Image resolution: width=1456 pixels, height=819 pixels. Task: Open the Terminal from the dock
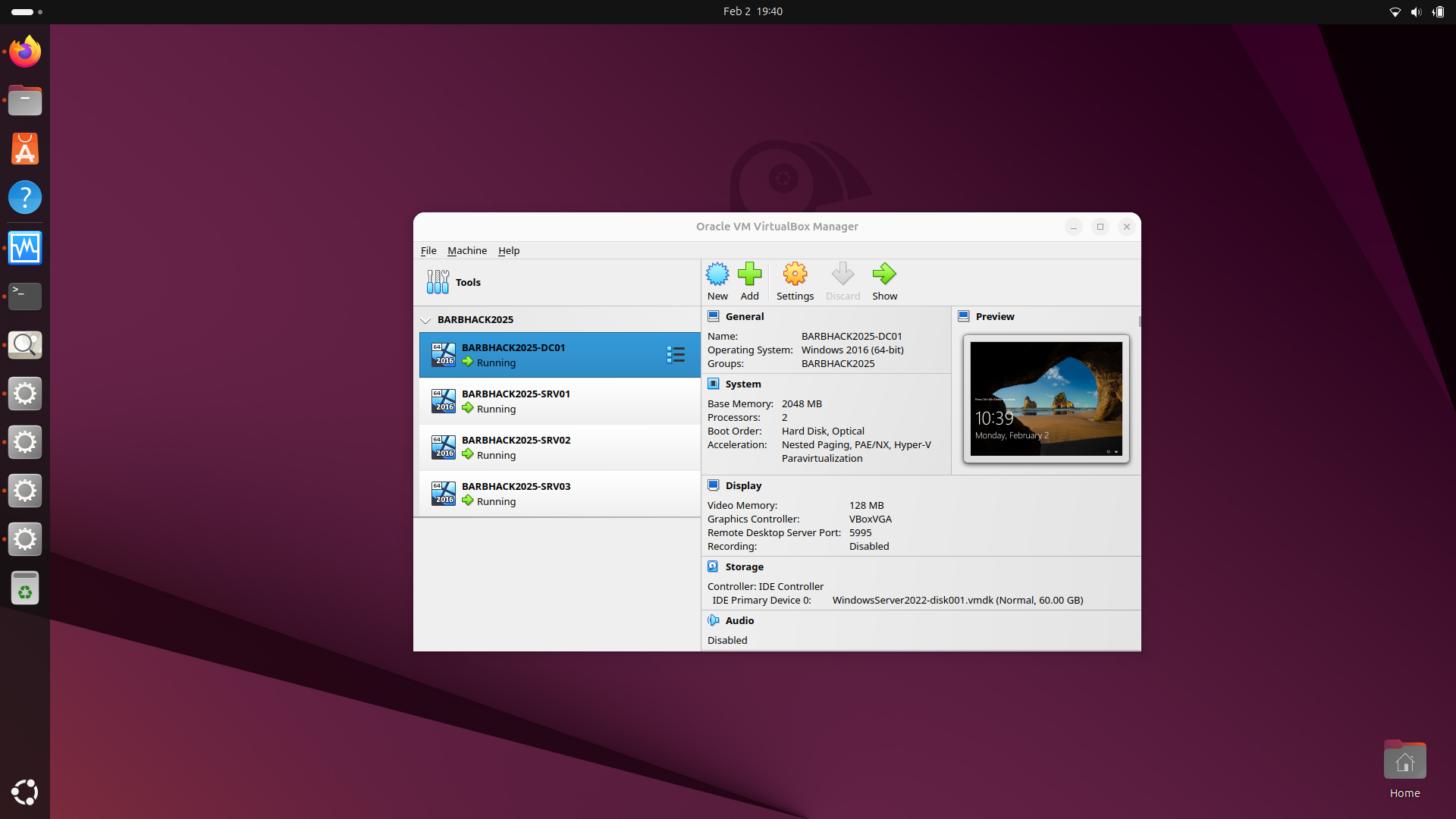tap(25, 296)
